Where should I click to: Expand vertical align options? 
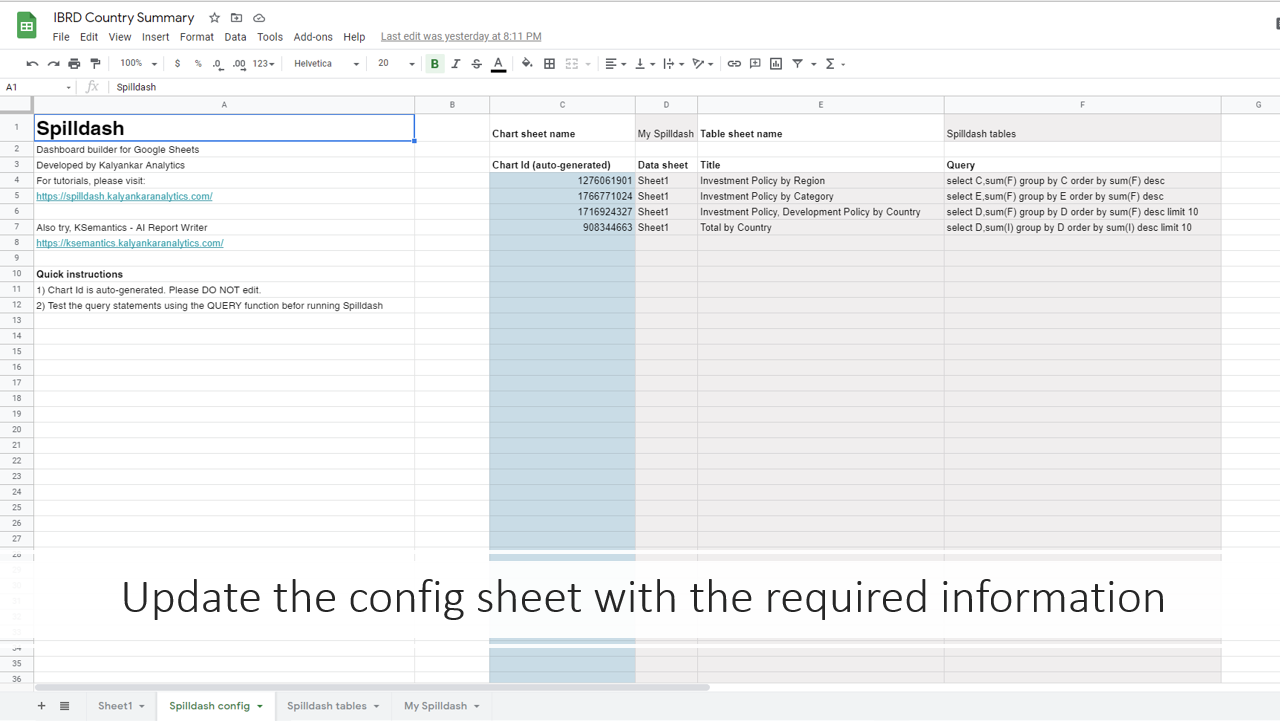pos(645,64)
